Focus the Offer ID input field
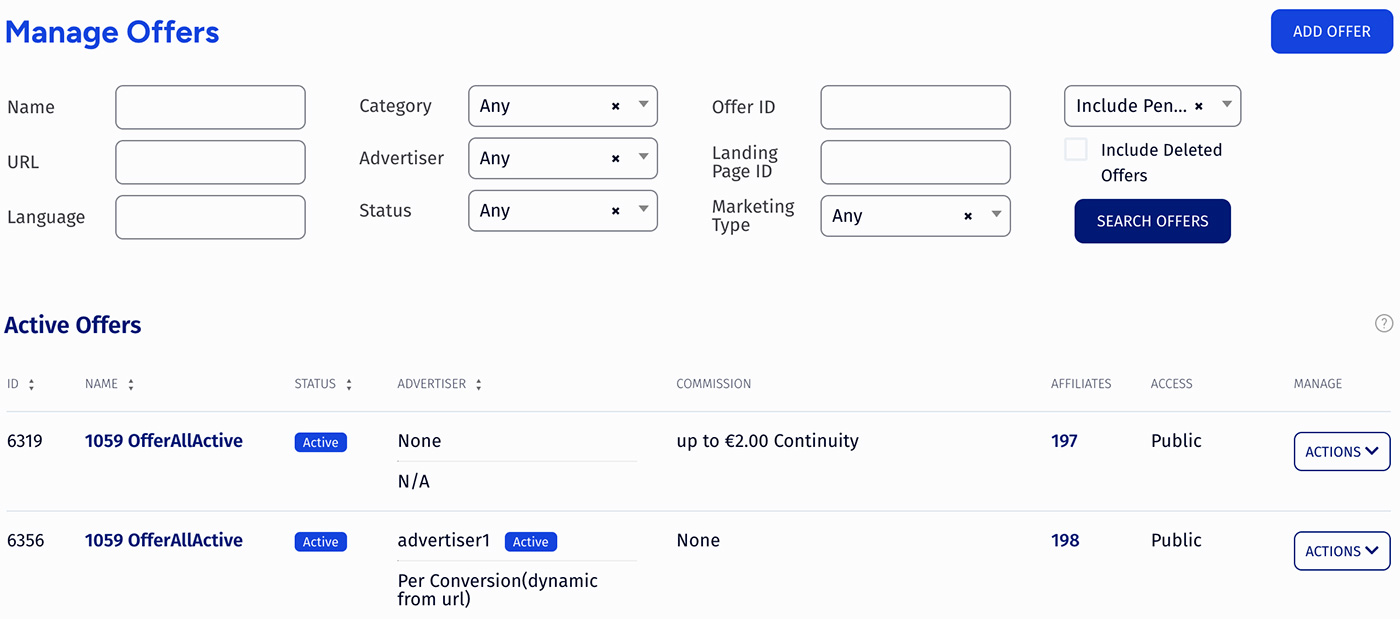This screenshot has width=1400, height=619. 916,107
